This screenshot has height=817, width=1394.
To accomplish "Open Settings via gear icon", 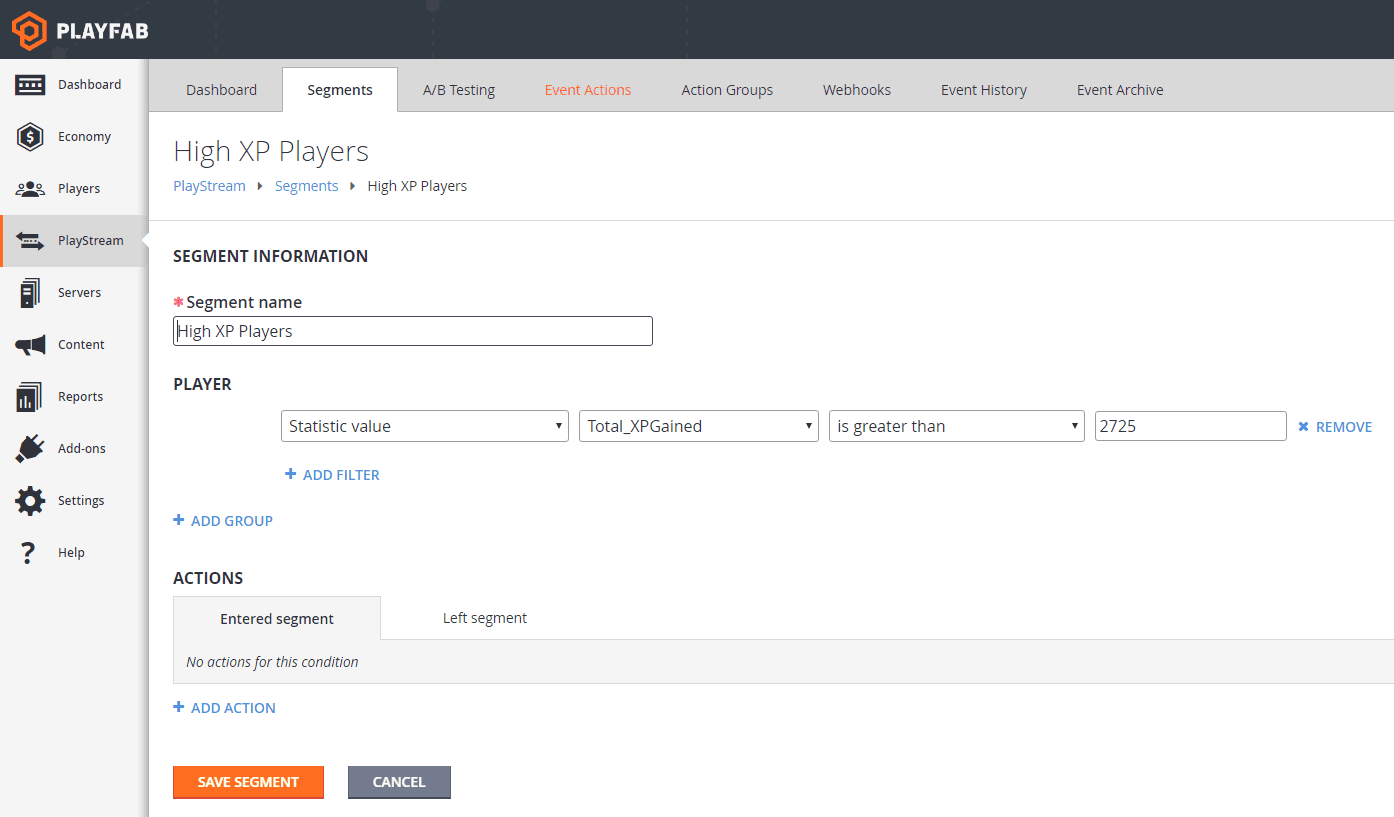I will coord(30,501).
